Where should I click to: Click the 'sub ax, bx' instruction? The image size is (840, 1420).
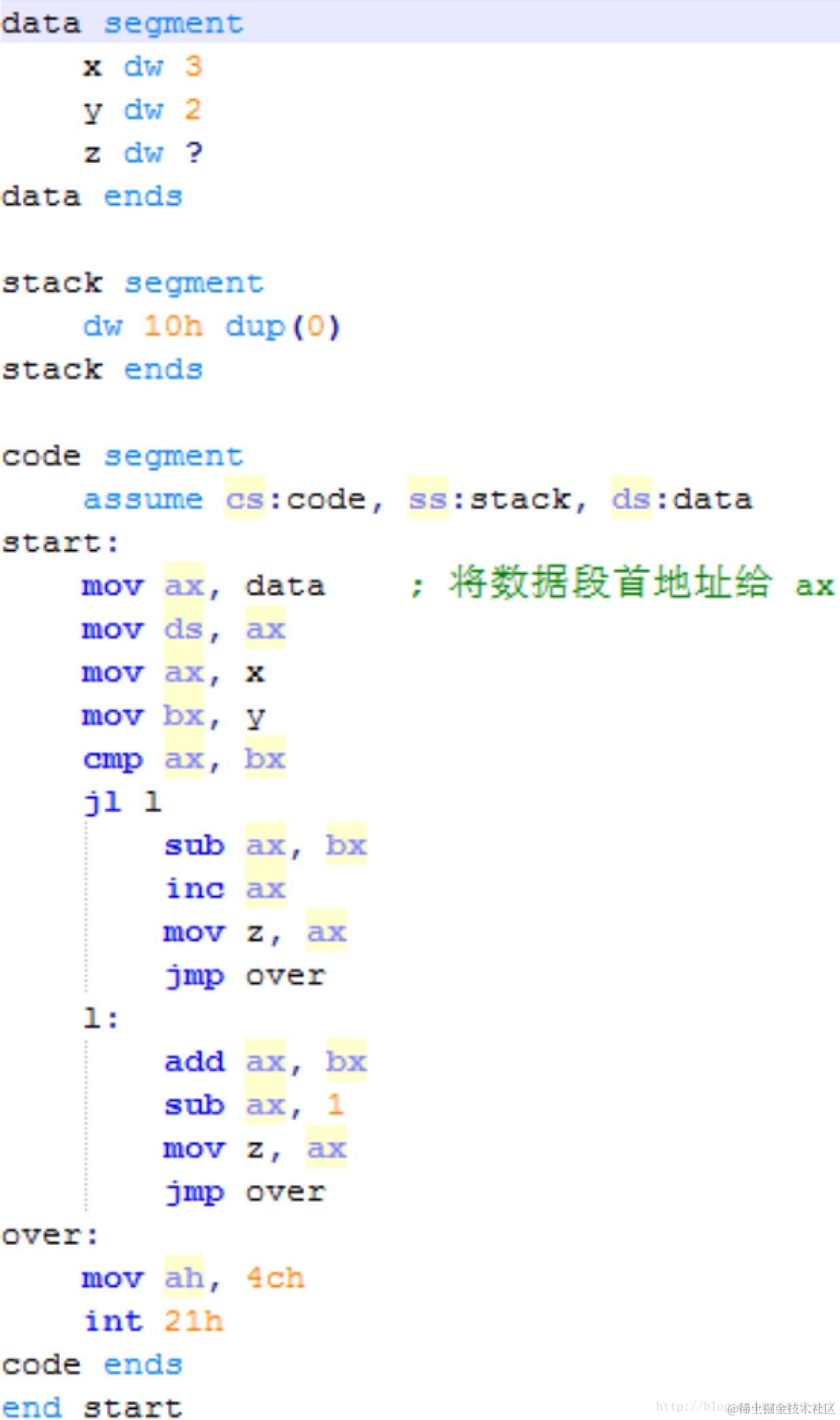tap(265, 846)
